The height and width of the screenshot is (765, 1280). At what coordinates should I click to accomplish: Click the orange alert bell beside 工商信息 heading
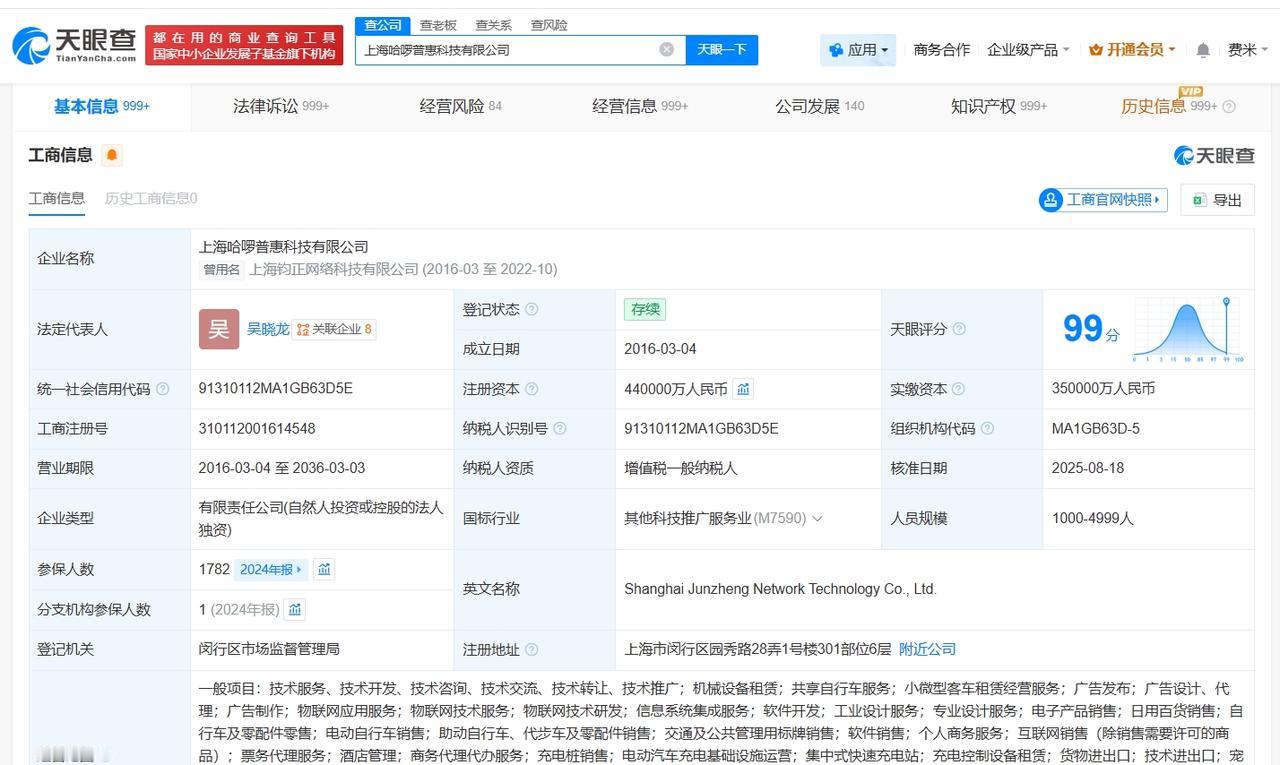[112, 154]
